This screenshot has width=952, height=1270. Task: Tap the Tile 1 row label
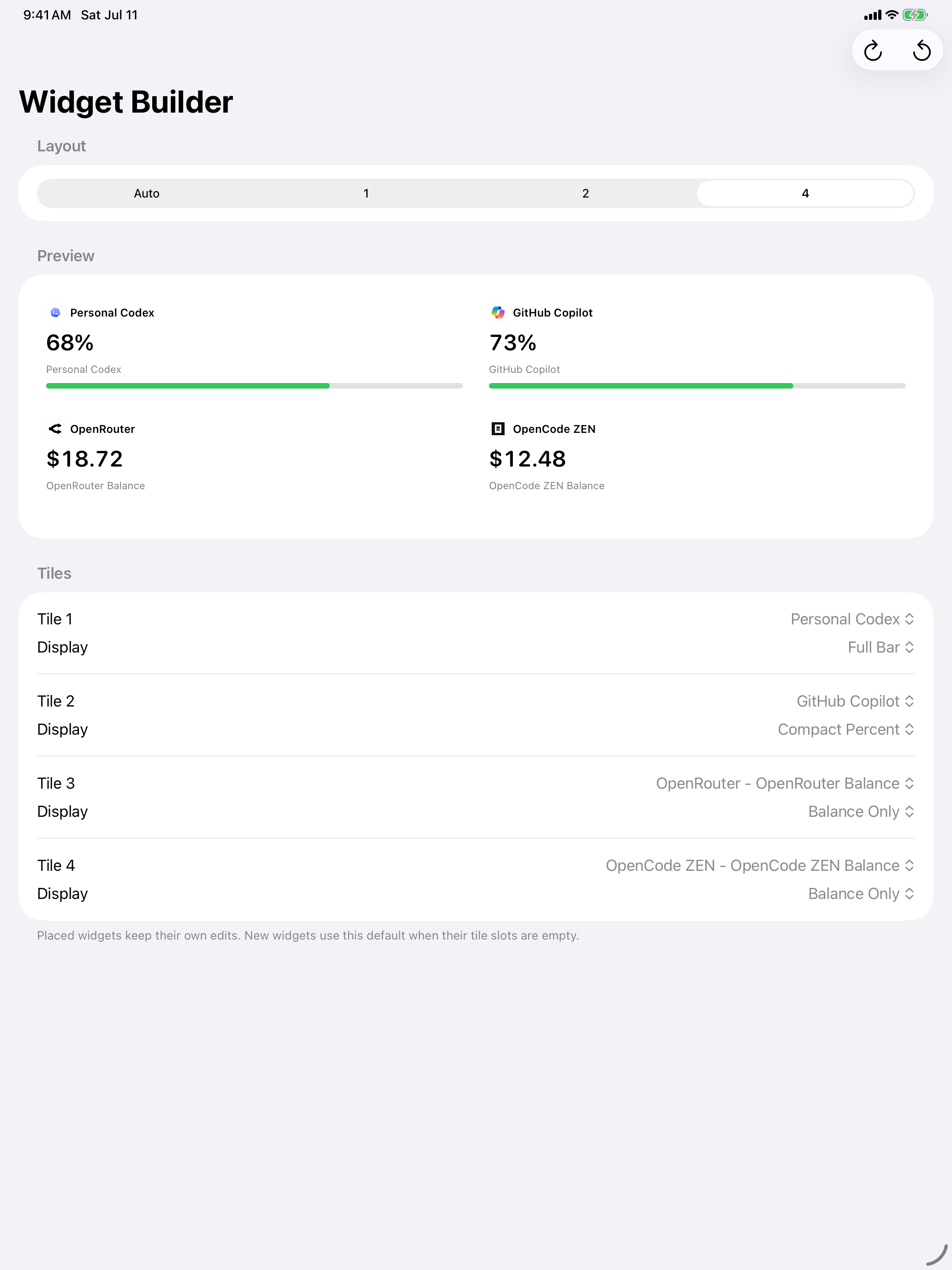tap(54, 619)
